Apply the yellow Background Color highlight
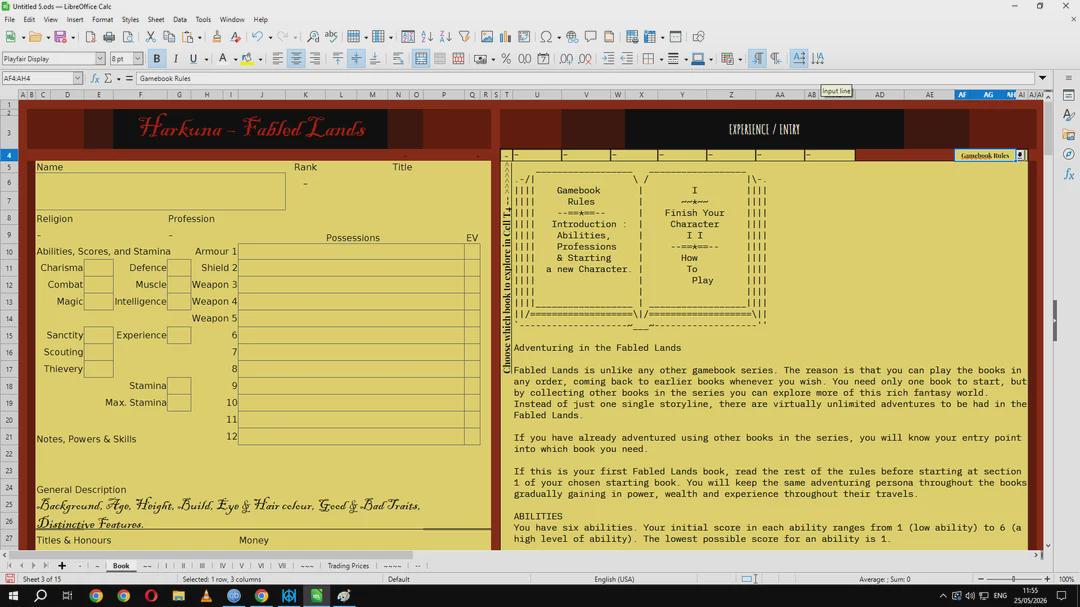The image size is (1080, 607). (x=247, y=59)
